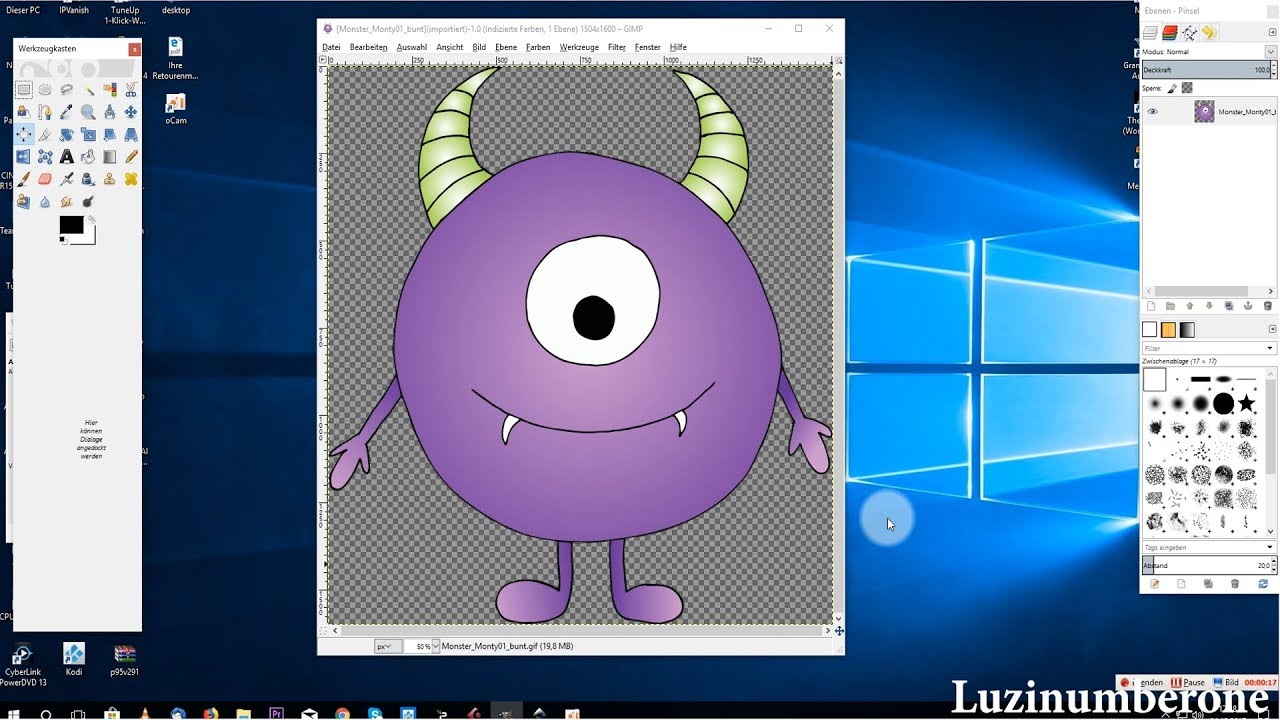Screen dimensions: 1280x720
Task: Select the Paths tool
Action: coord(45,112)
